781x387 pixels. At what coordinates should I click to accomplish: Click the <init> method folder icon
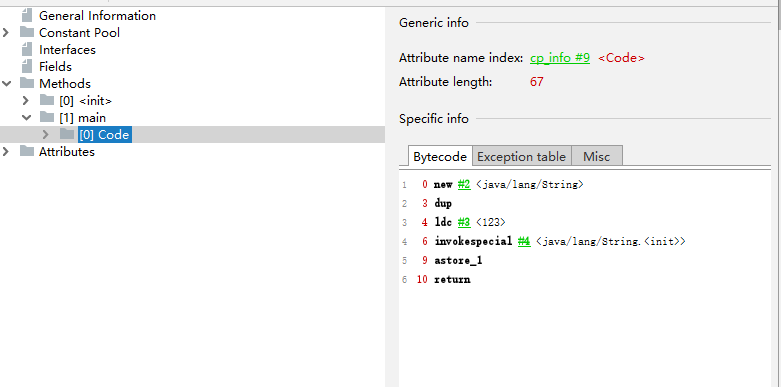click(x=47, y=100)
